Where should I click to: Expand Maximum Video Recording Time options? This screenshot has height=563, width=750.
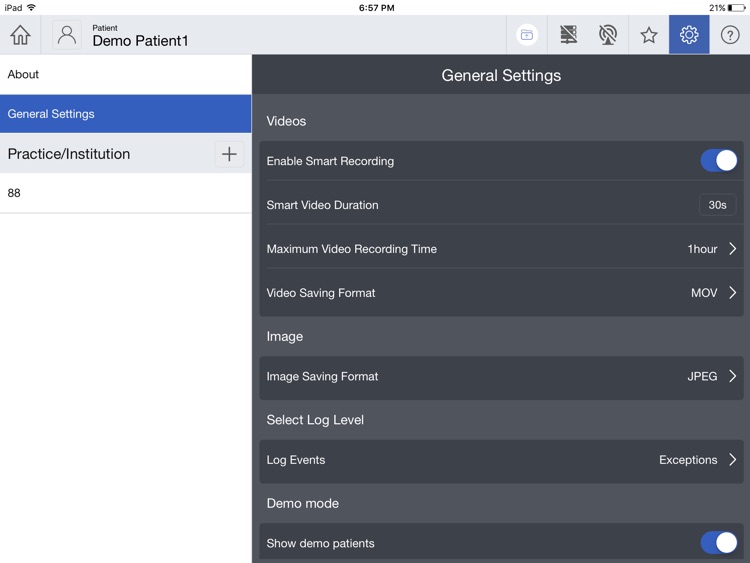pyautogui.click(x=501, y=249)
